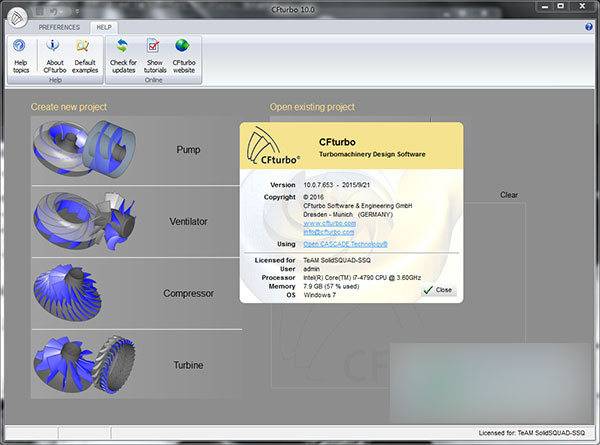Click blue help question mark at top right

coord(589,27)
